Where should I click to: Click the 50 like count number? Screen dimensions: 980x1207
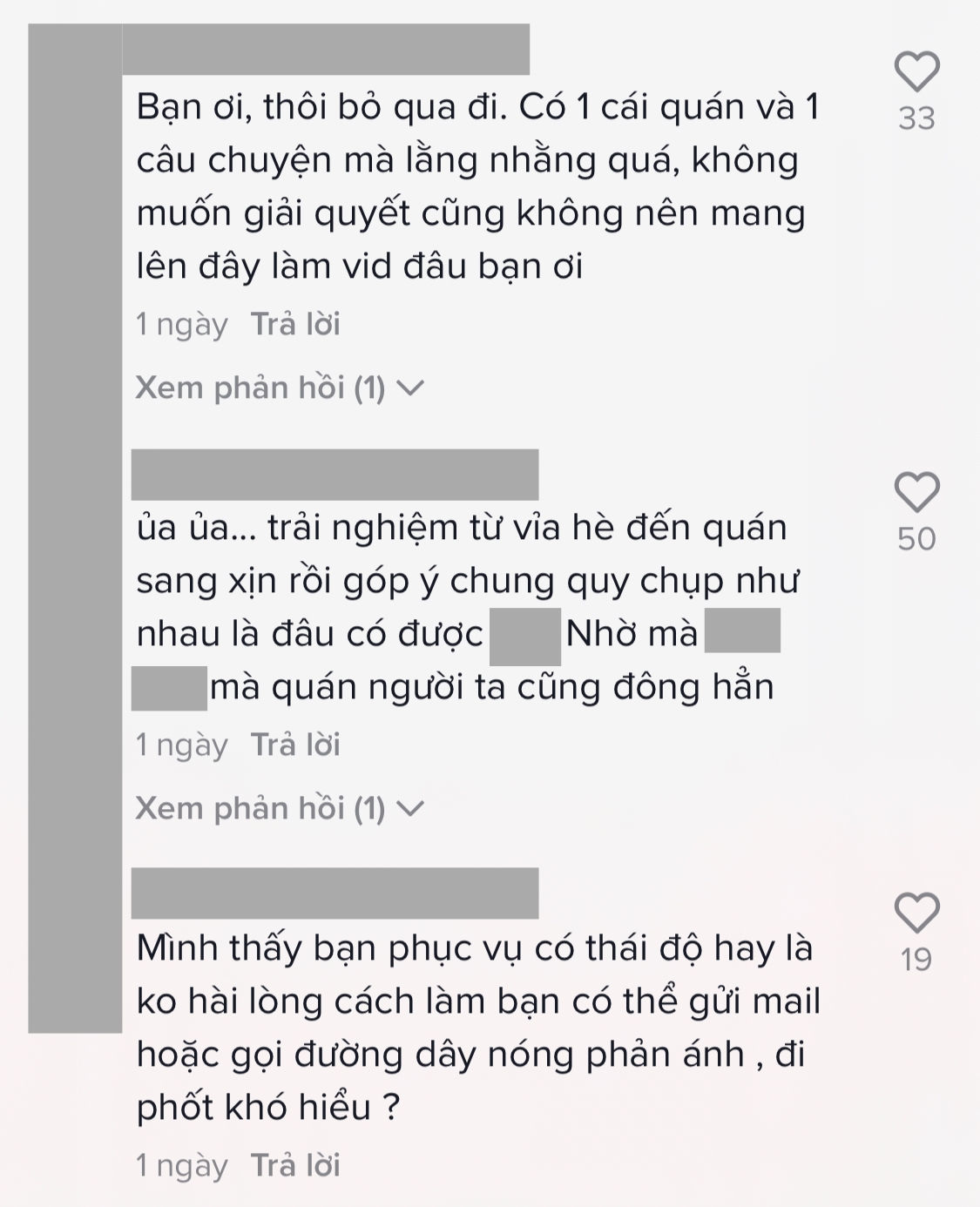916,539
